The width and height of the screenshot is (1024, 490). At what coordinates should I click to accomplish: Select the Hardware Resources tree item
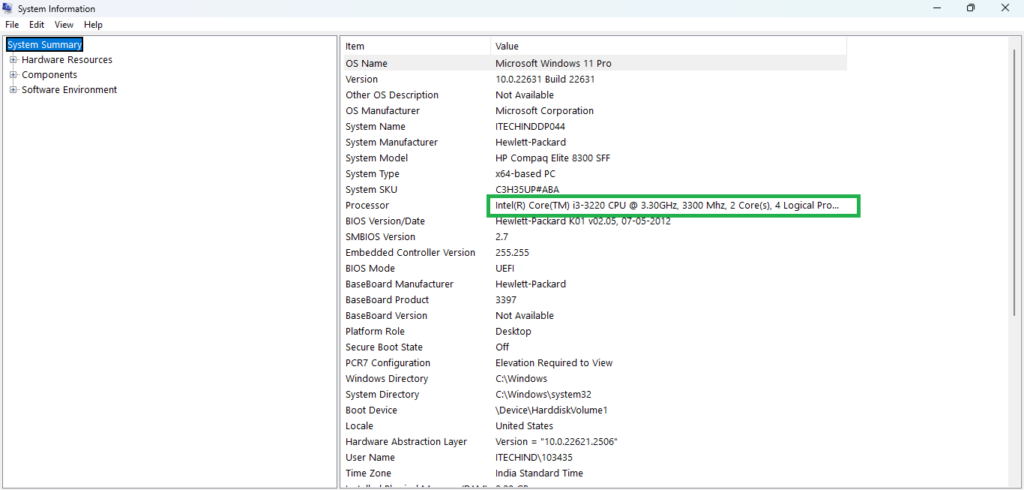point(67,59)
